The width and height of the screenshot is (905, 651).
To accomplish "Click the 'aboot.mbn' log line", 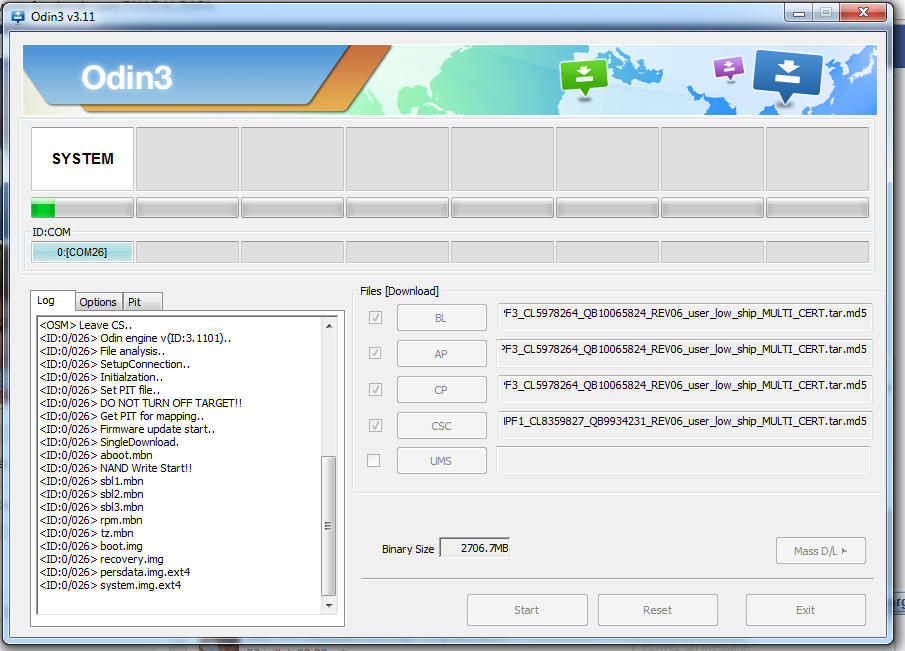I will click(96, 455).
